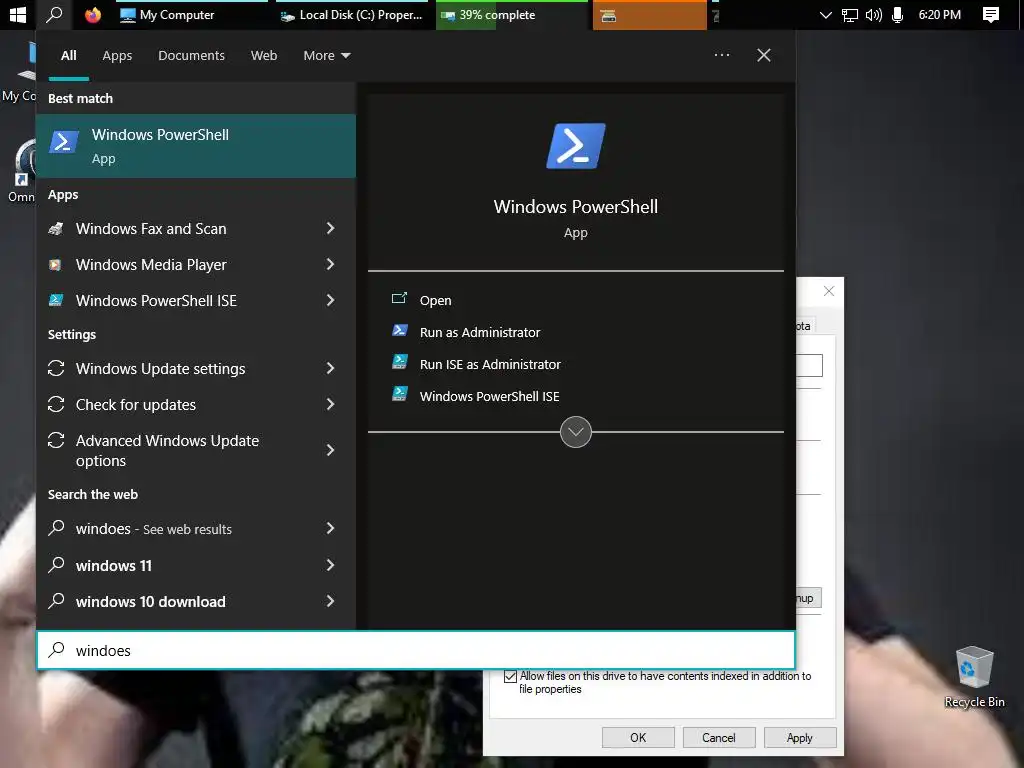Click OK in Properties dialog
This screenshot has width=1024, height=768.
638,737
